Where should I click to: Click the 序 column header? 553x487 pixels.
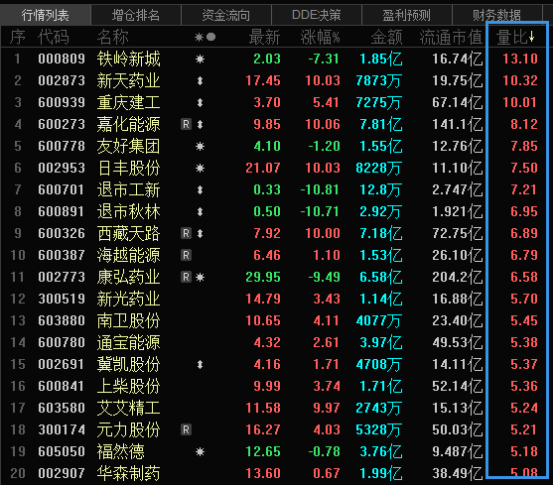(18, 37)
